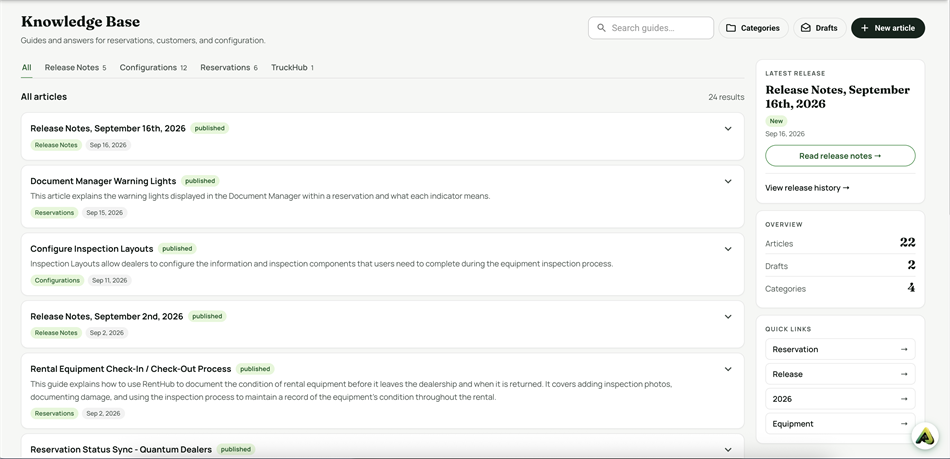Open the Release quick link
Screen dimensions: 950x459
[840, 374]
